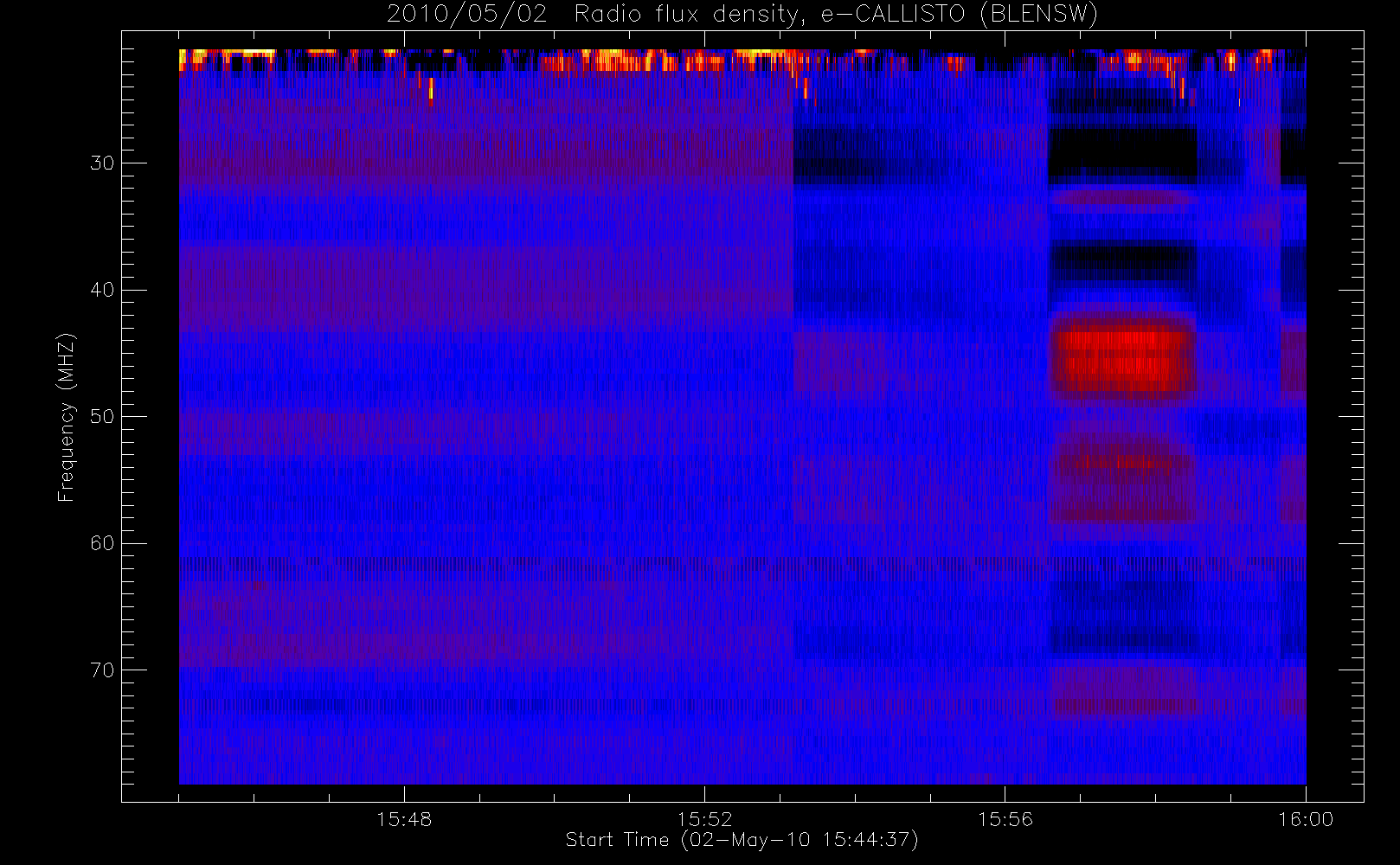Click the bright red burst near 45 MHz
This screenshot has width=1400, height=865.
pos(1123,356)
